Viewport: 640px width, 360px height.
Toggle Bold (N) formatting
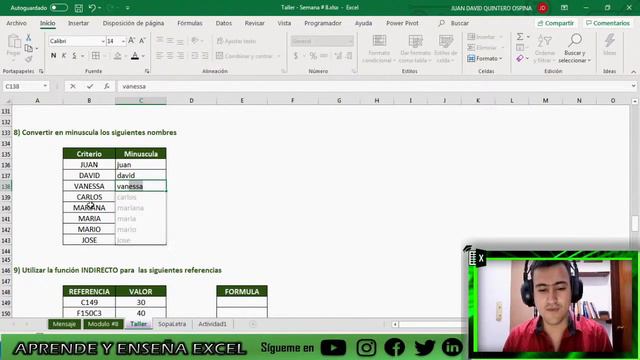click(53, 56)
